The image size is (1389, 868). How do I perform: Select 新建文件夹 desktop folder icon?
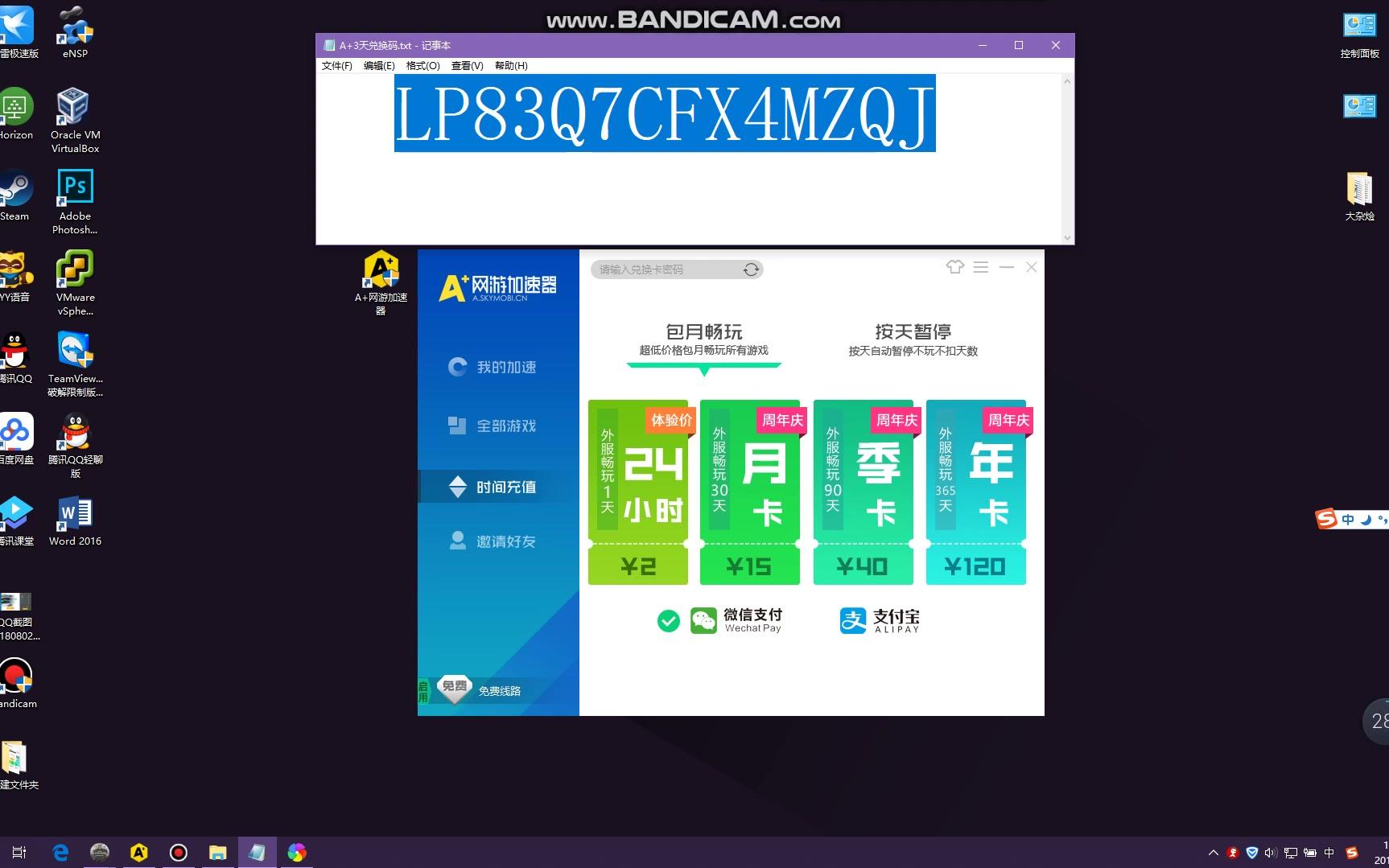(18, 766)
